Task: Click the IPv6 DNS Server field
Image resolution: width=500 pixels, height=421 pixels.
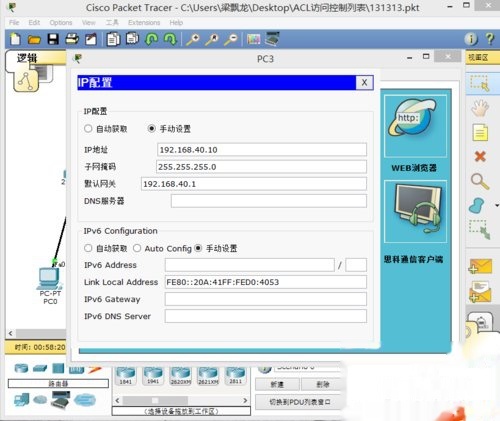Action: tap(266, 316)
